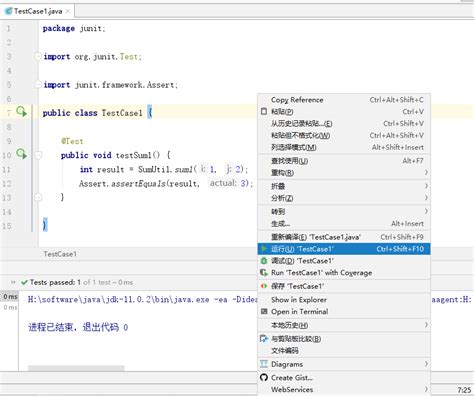This screenshot has width=474, height=396.
Task: Choose Copy Reference from the context menu
Action: [344, 100]
